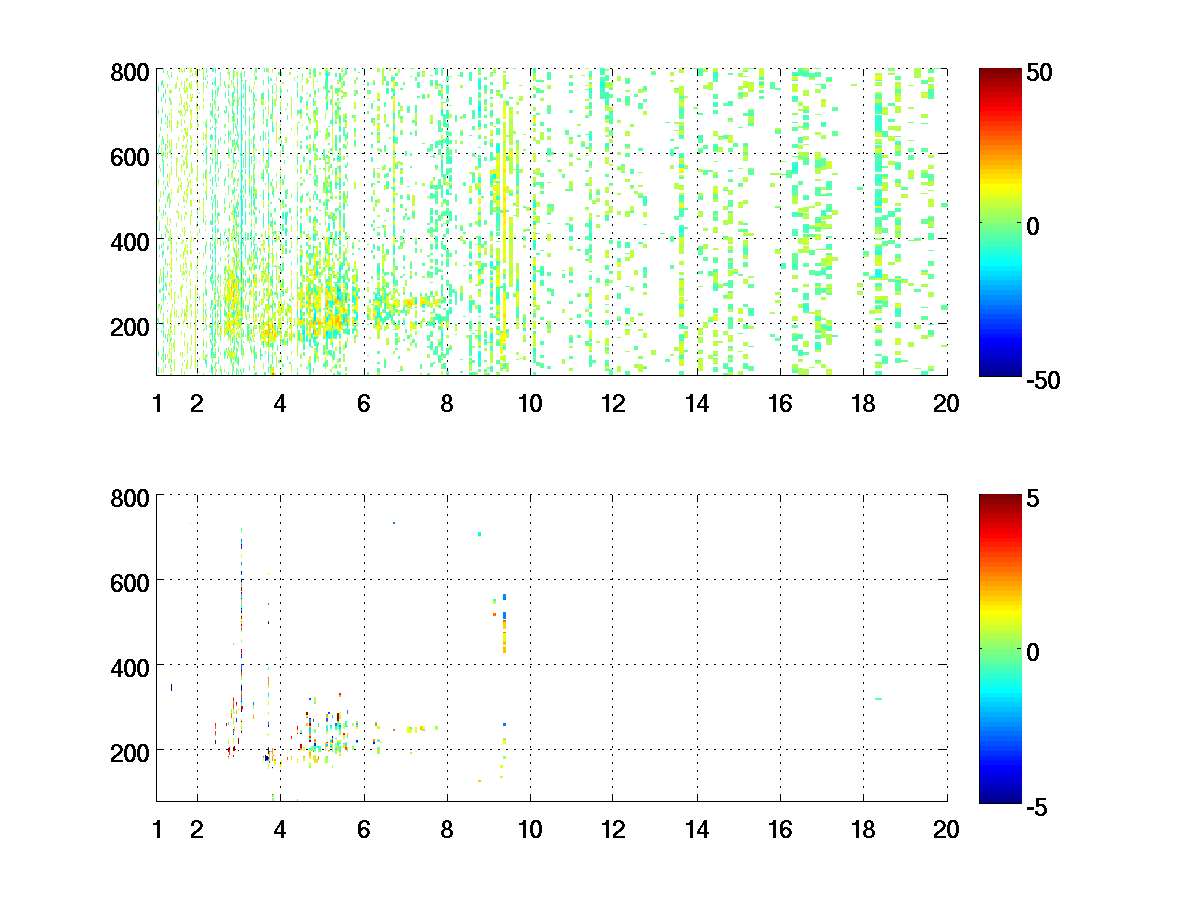Viewport: 1200px width, 900px height.
Task: Select the sparse heatmap axes with the ±5 colorbar
Action: [x=552, y=647]
